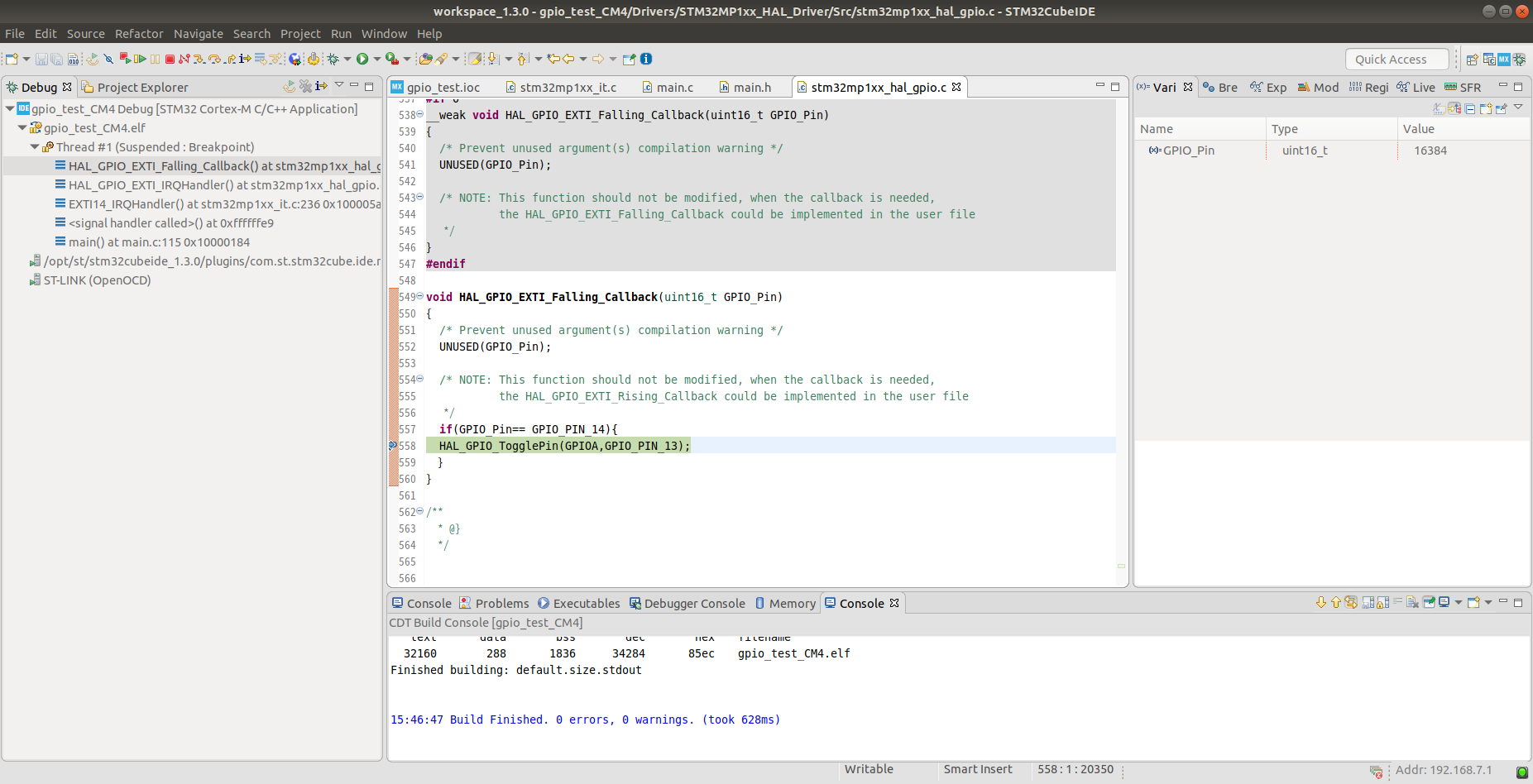Viewport: 1533px width, 784px height.
Task: Collapse all in Variables view
Action: tap(1470, 108)
